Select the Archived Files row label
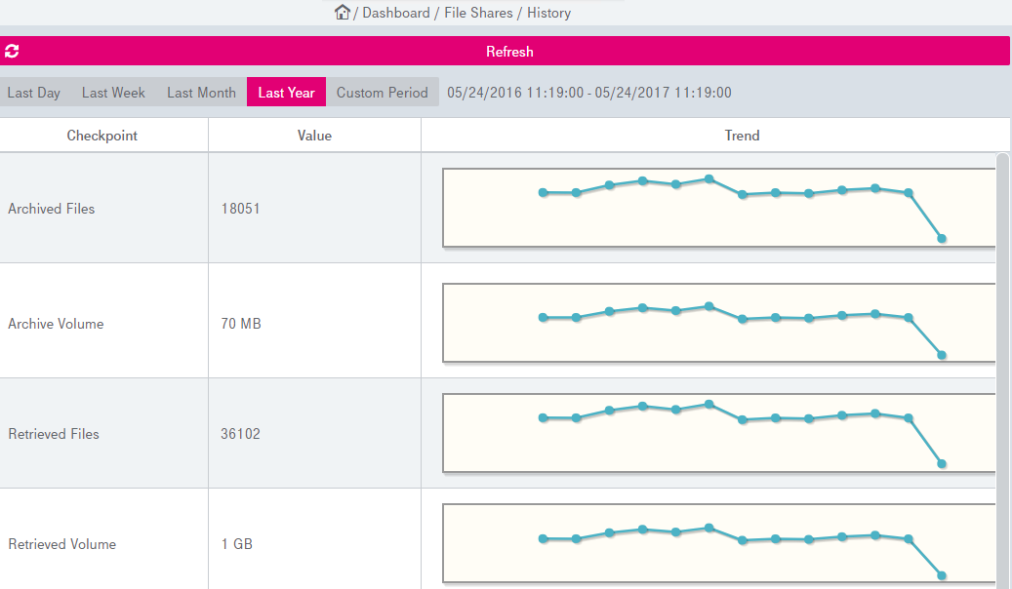Image resolution: width=1012 pixels, height=589 pixels. [51, 209]
